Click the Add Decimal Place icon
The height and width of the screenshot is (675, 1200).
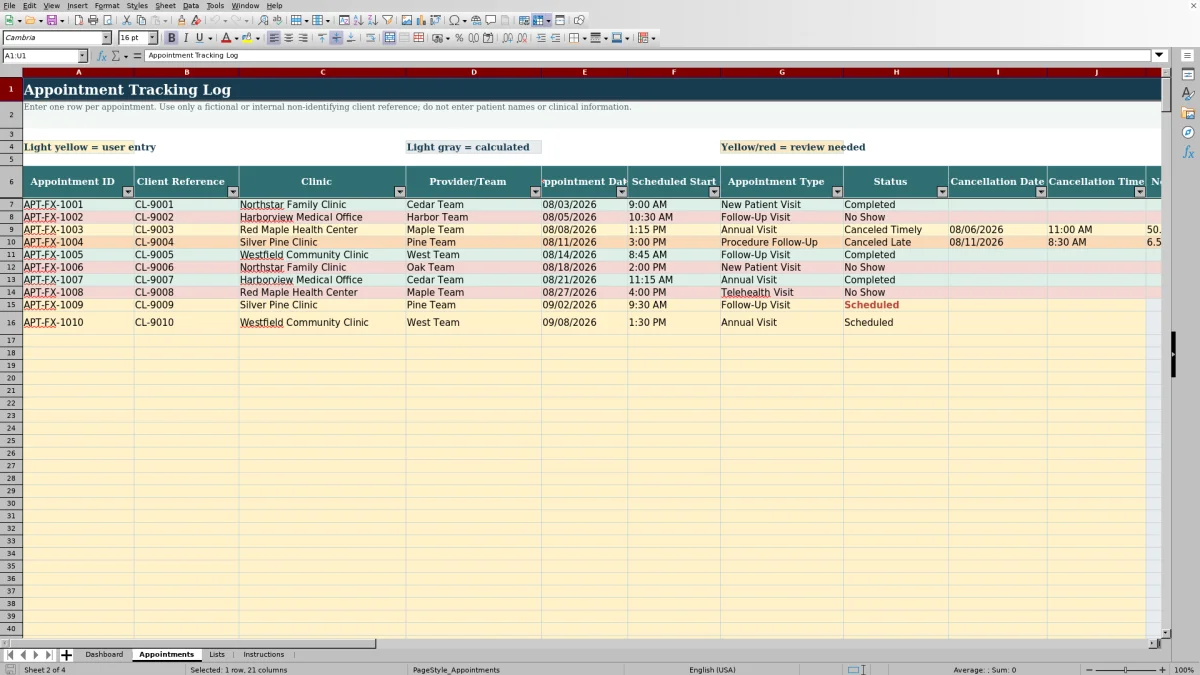[x=508, y=38]
